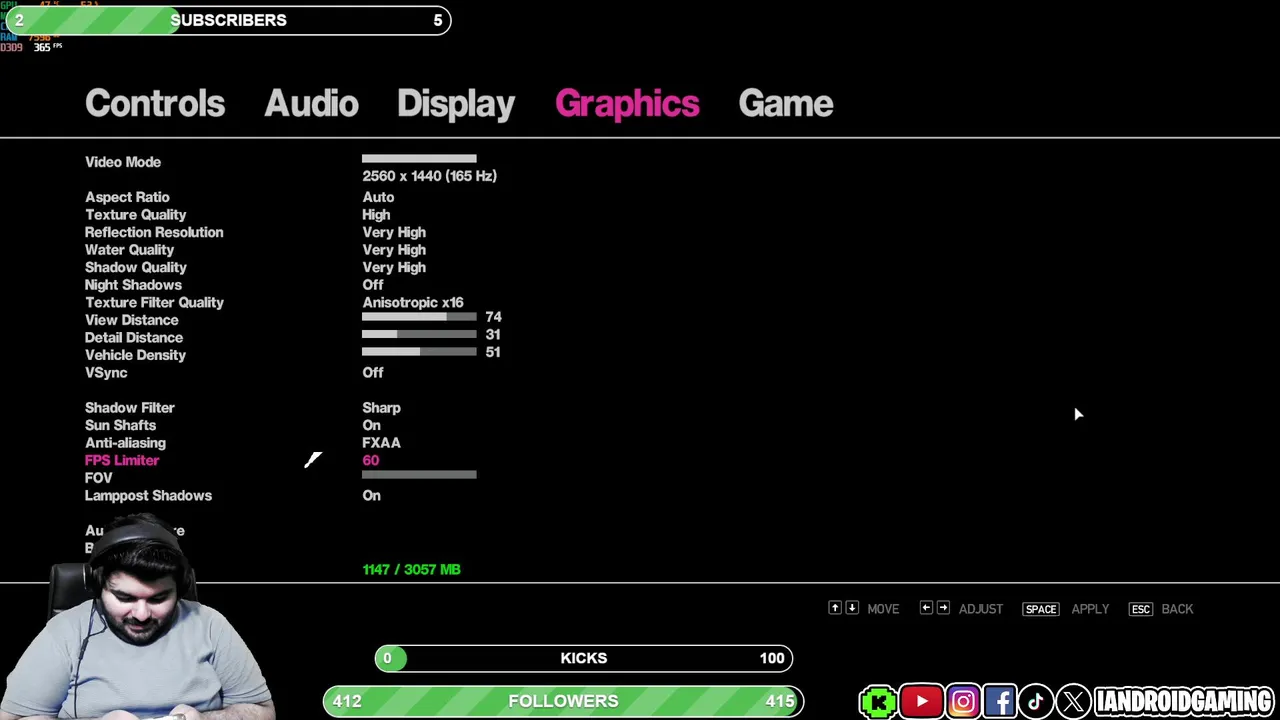Click the YouTube icon in overlay
This screenshot has height=720, width=1280.
click(x=921, y=702)
